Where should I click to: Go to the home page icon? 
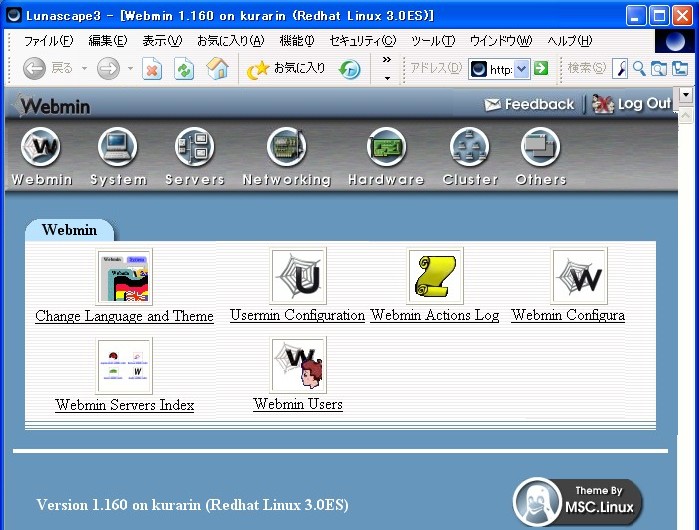point(218,69)
